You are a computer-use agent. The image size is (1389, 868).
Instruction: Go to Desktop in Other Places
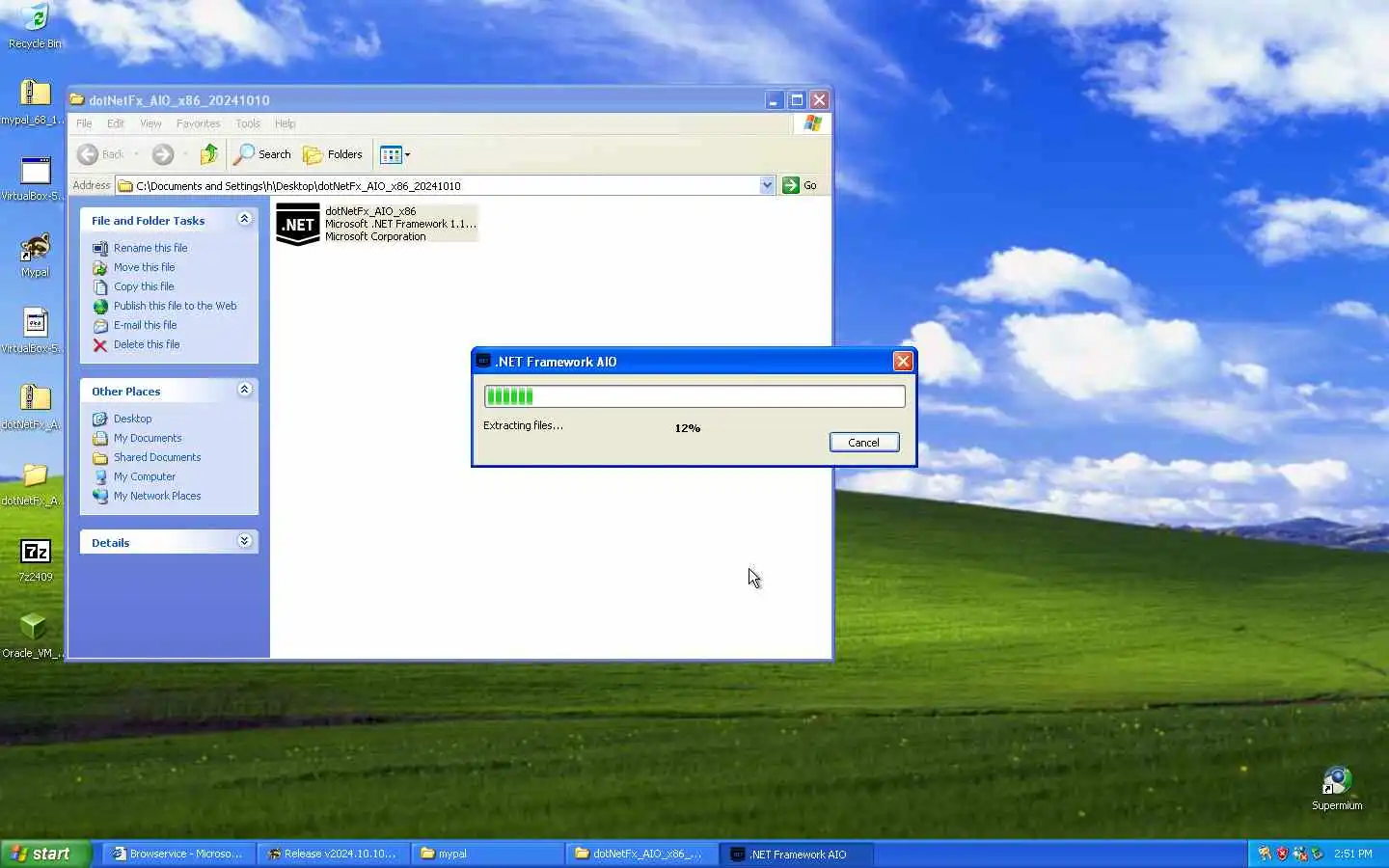coord(132,419)
